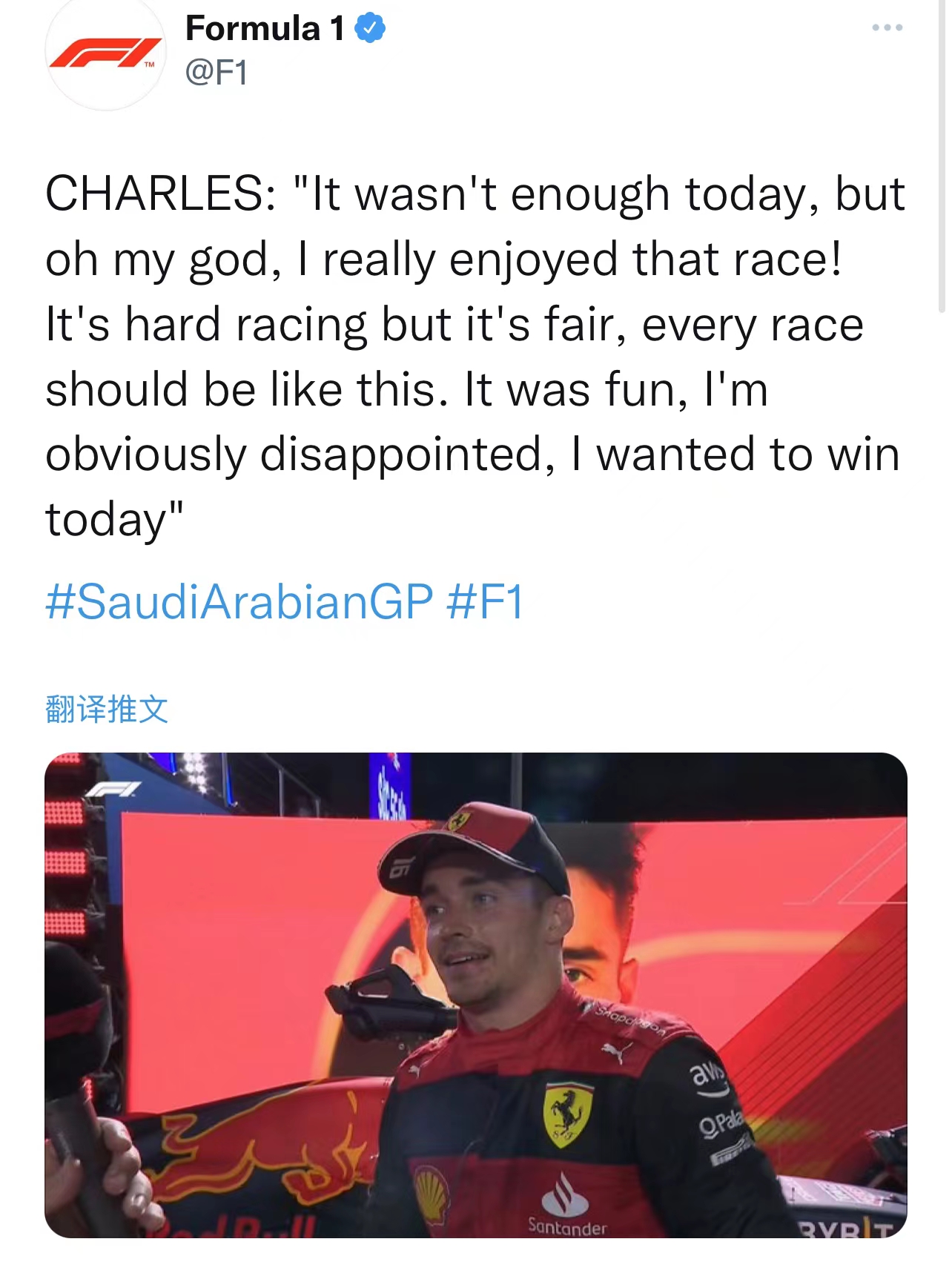Click the Ferrari badge on the red cap

point(459,821)
